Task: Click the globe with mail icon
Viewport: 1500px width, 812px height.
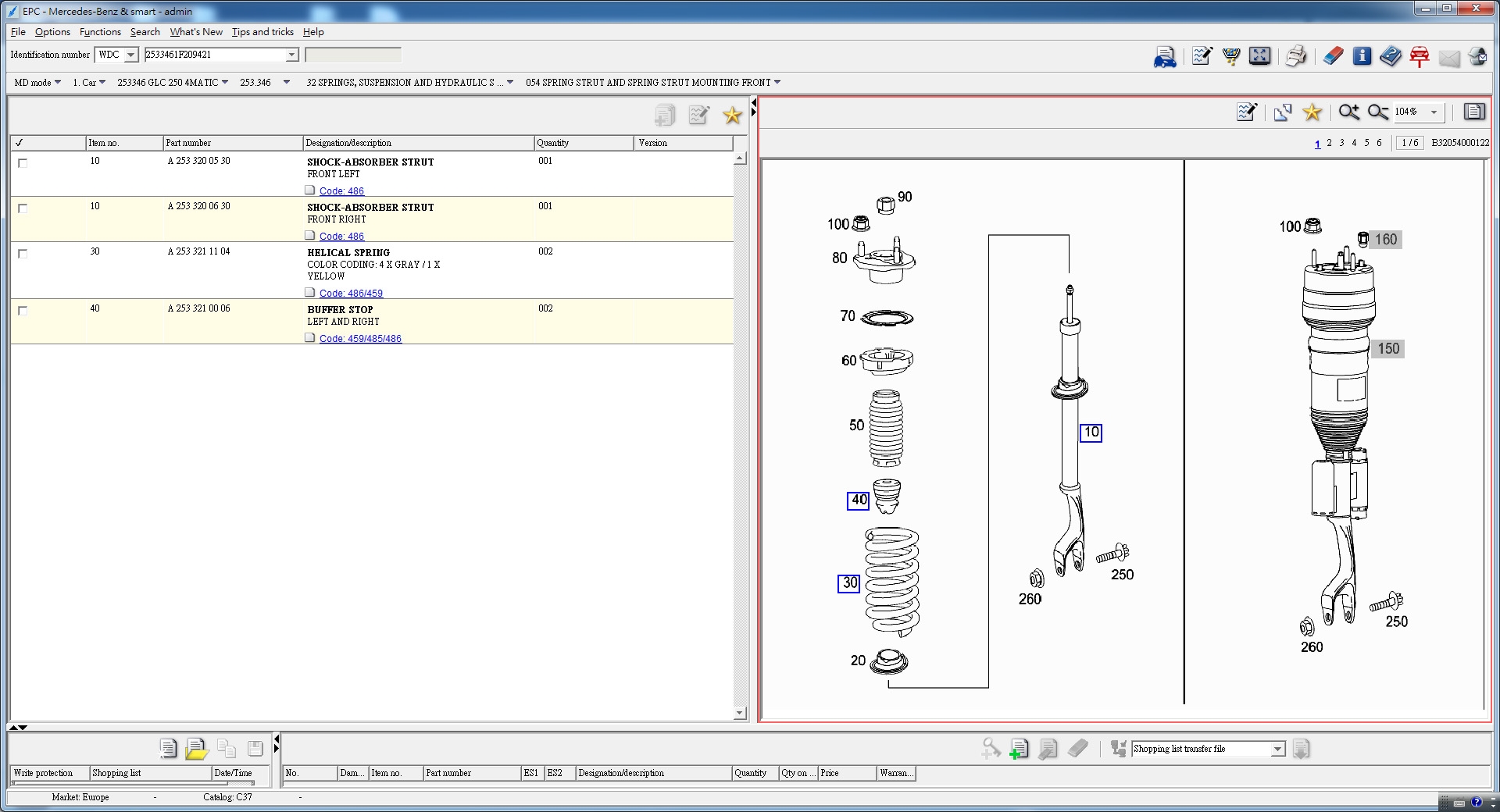Action: pos(1477,56)
